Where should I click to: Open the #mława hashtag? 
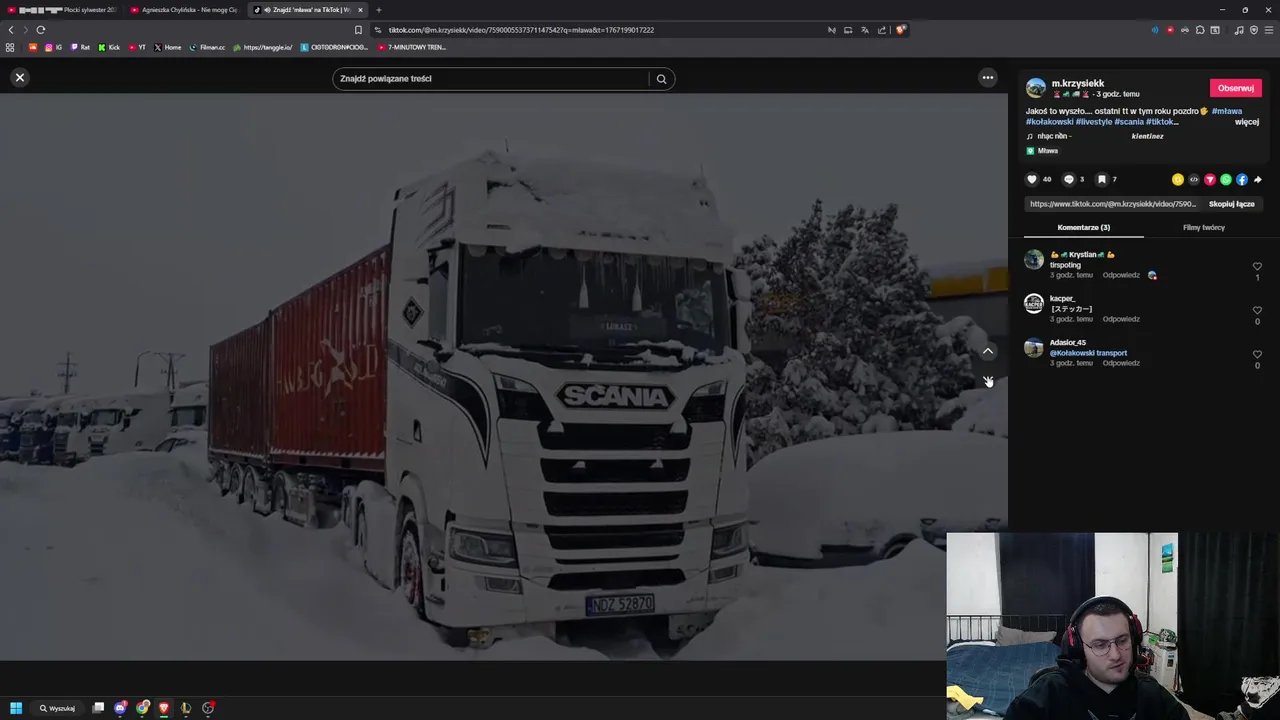pyautogui.click(x=1227, y=111)
